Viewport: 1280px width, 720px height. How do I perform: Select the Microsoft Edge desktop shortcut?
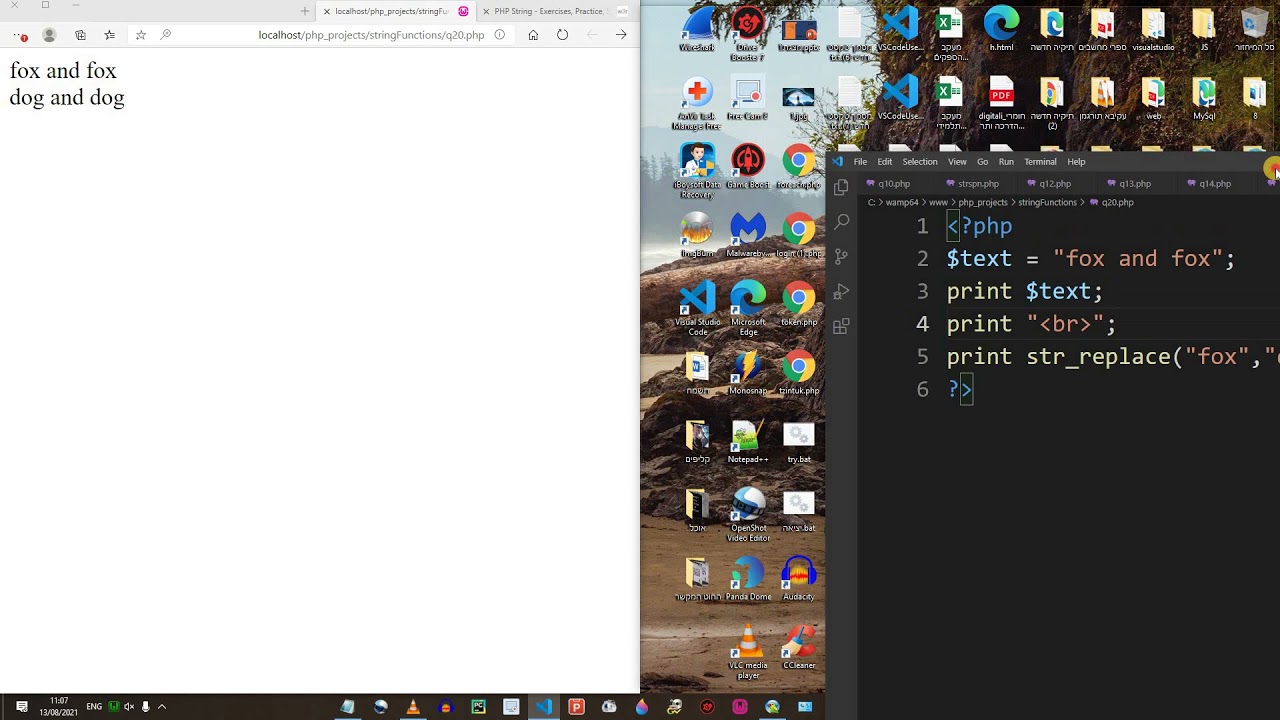747,309
